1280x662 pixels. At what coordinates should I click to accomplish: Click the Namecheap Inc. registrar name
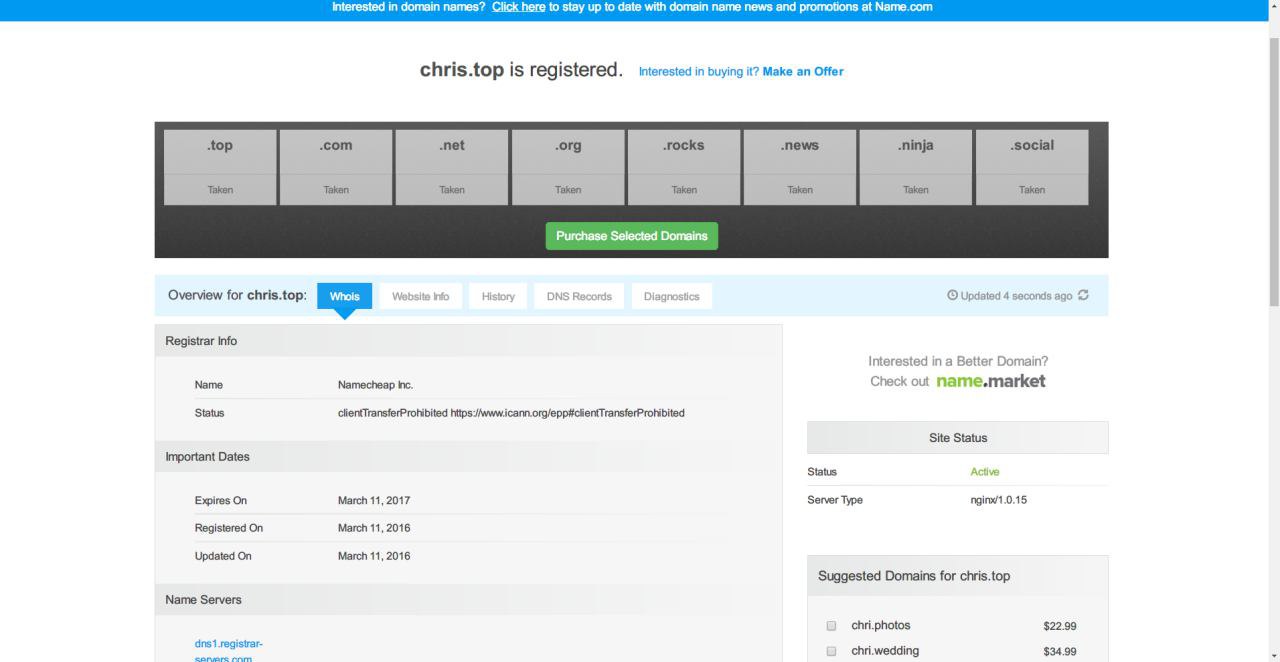[375, 385]
